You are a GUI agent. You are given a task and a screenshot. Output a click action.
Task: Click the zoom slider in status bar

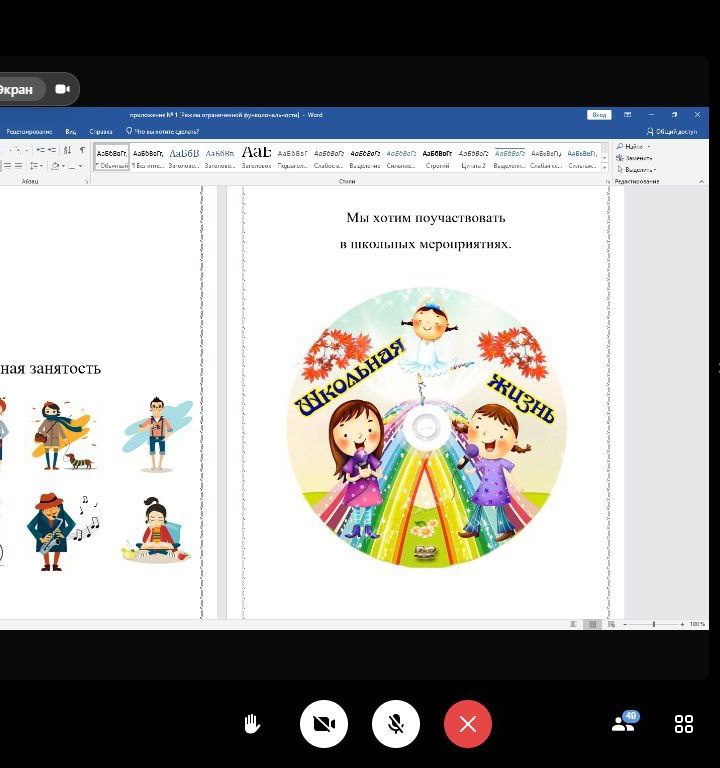click(653, 624)
